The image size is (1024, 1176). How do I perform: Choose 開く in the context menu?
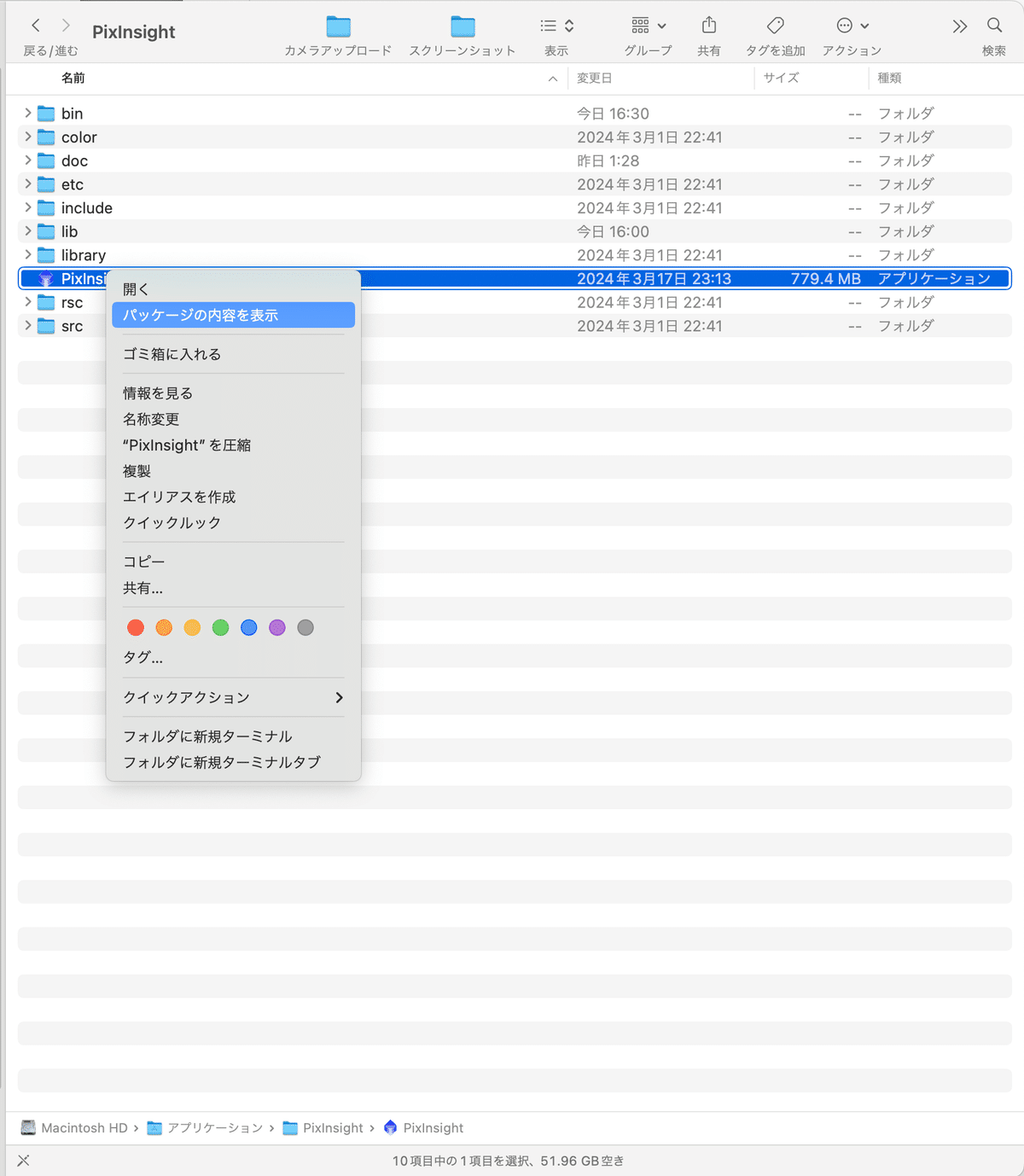[x=233, y=289]
